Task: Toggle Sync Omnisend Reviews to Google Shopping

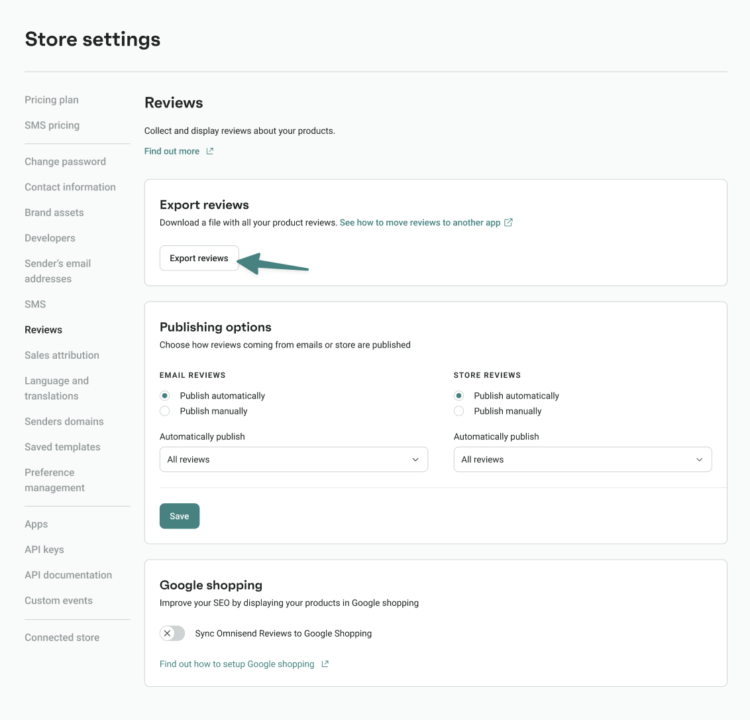Action: coord(172,633)
